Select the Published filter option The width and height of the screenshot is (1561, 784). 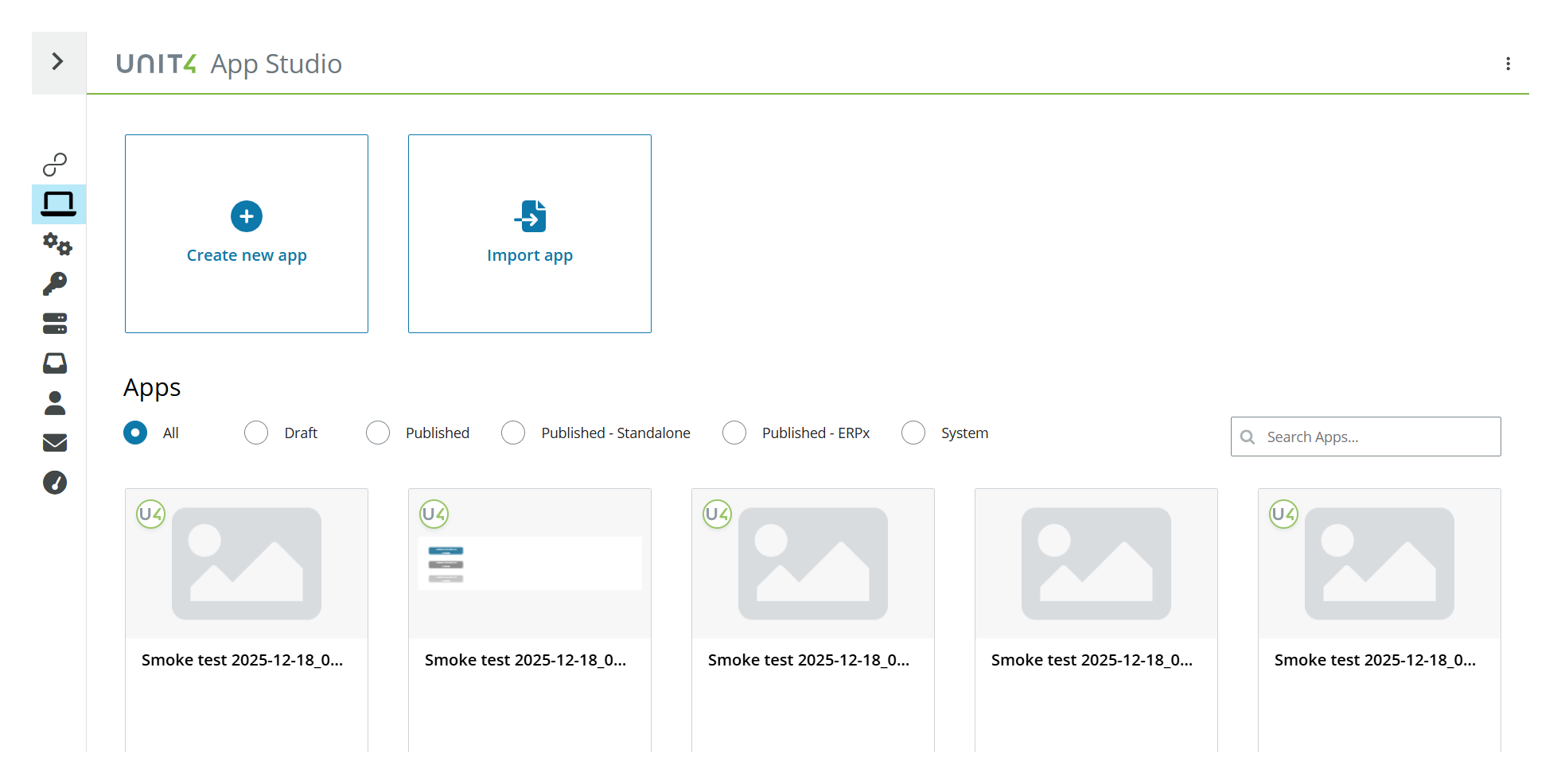tap(377, 433)
